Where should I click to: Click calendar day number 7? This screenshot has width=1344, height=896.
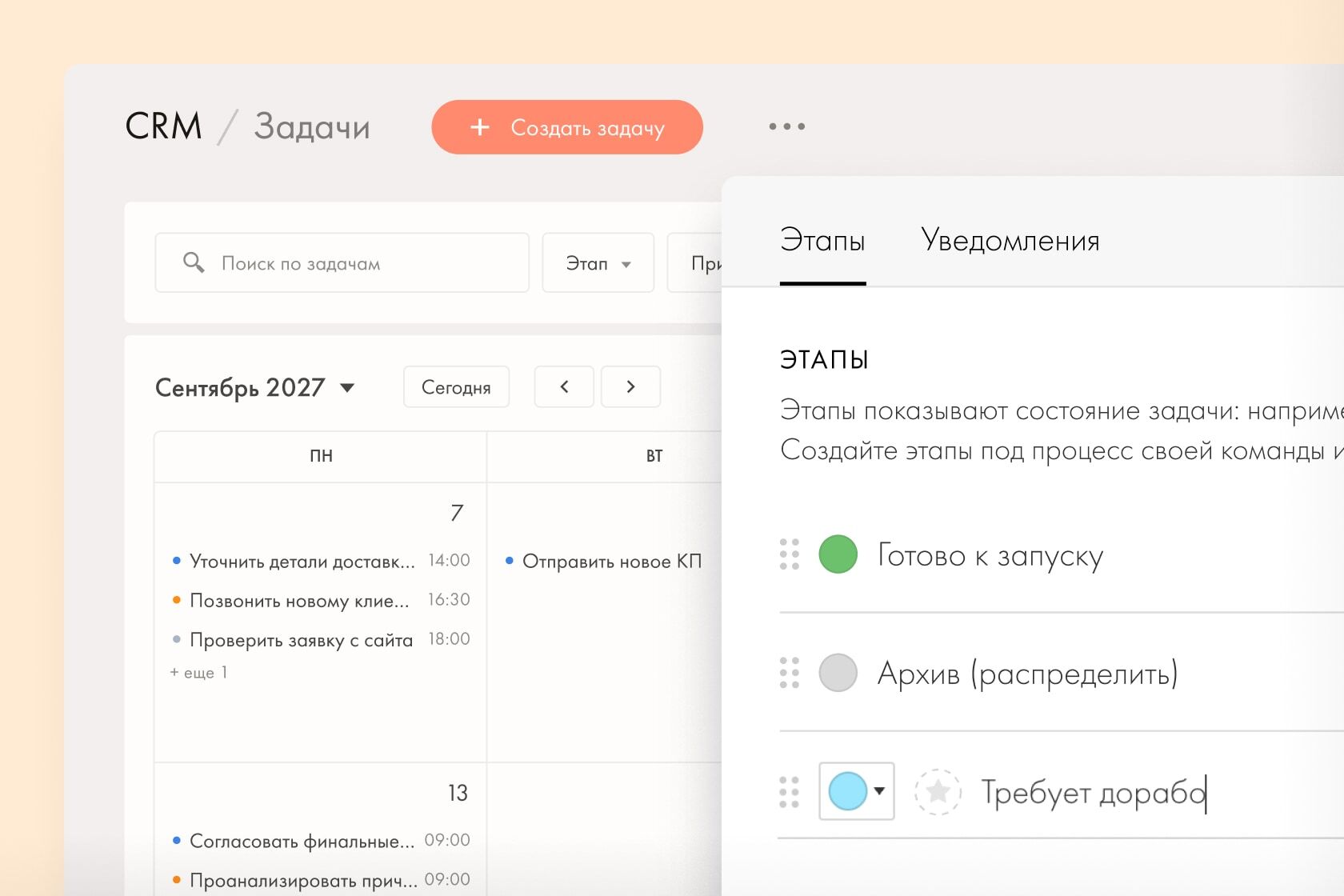pos(457,513)
